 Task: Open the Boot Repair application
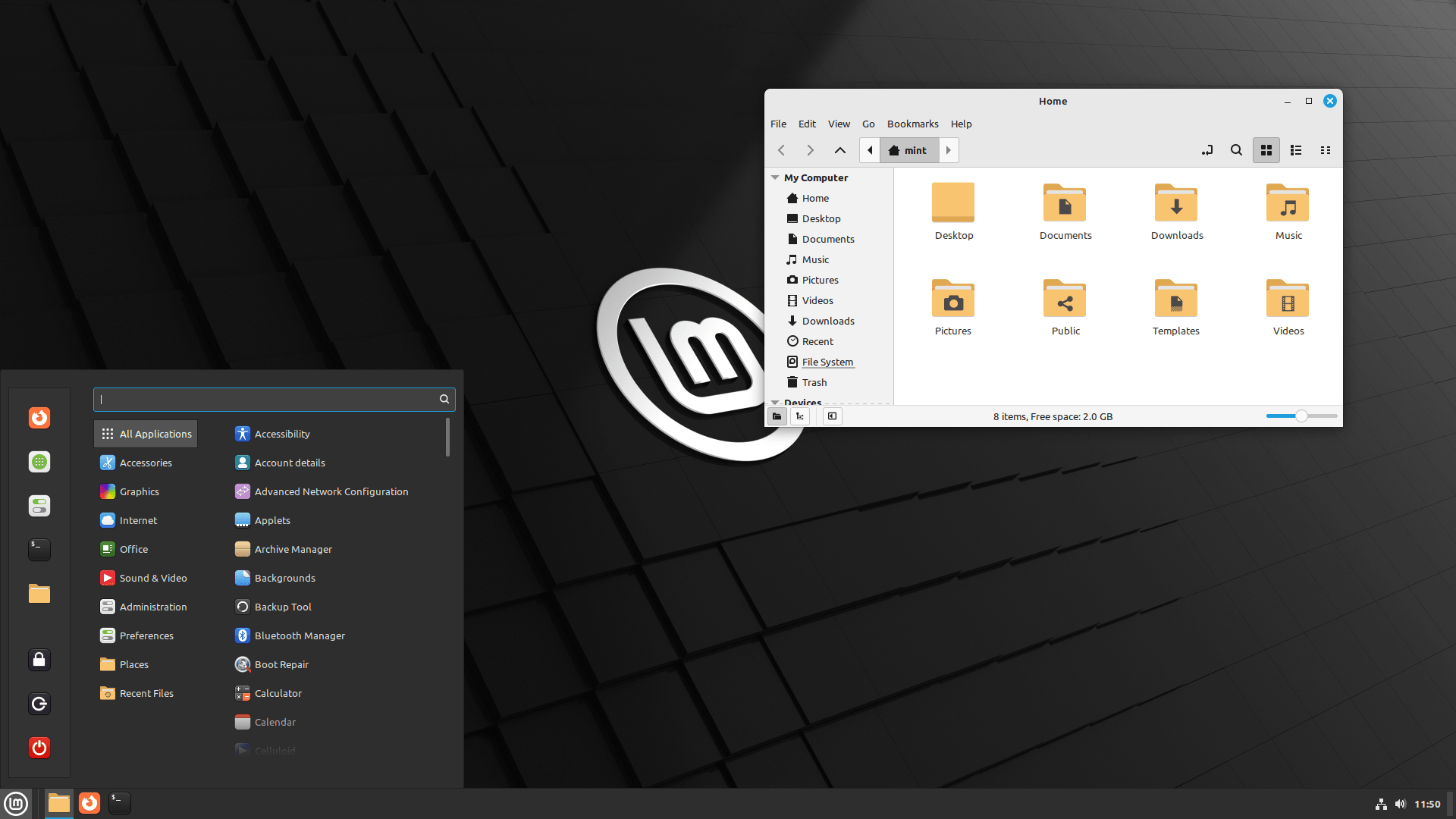[x=281, y=664]
